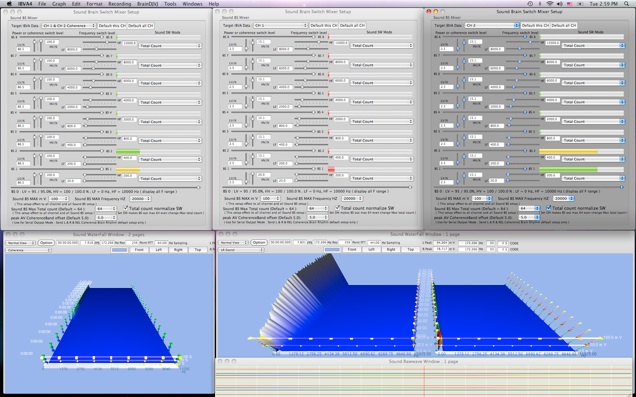The image size is (636, 397).
Task: Click the Time Machine menu bar icon
Action: [530, 4]
